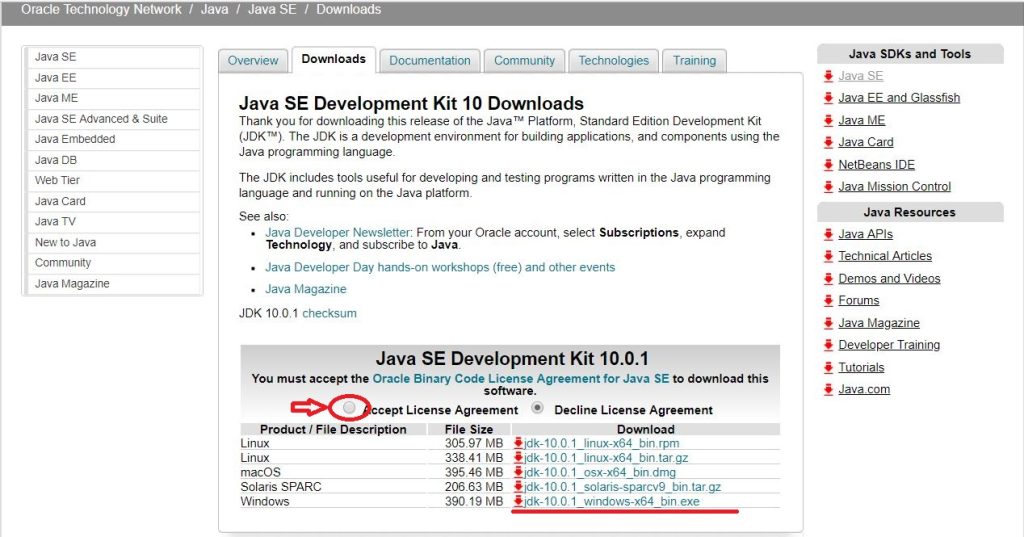Open the JDK 10.0.1 checksum link

point(329,313)
